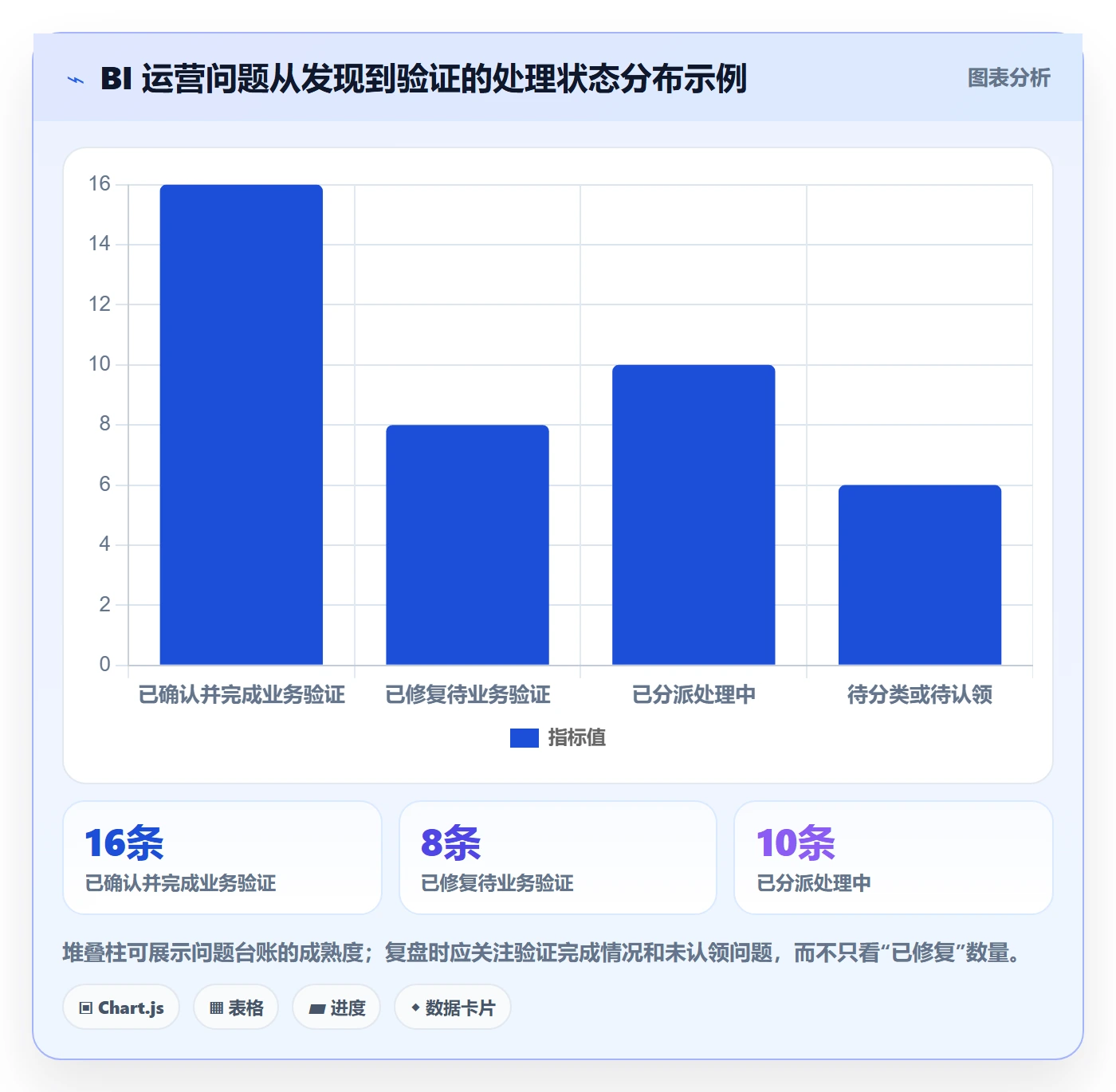Click the 已确认并完成业务验证 axis label

click(242, 695)
